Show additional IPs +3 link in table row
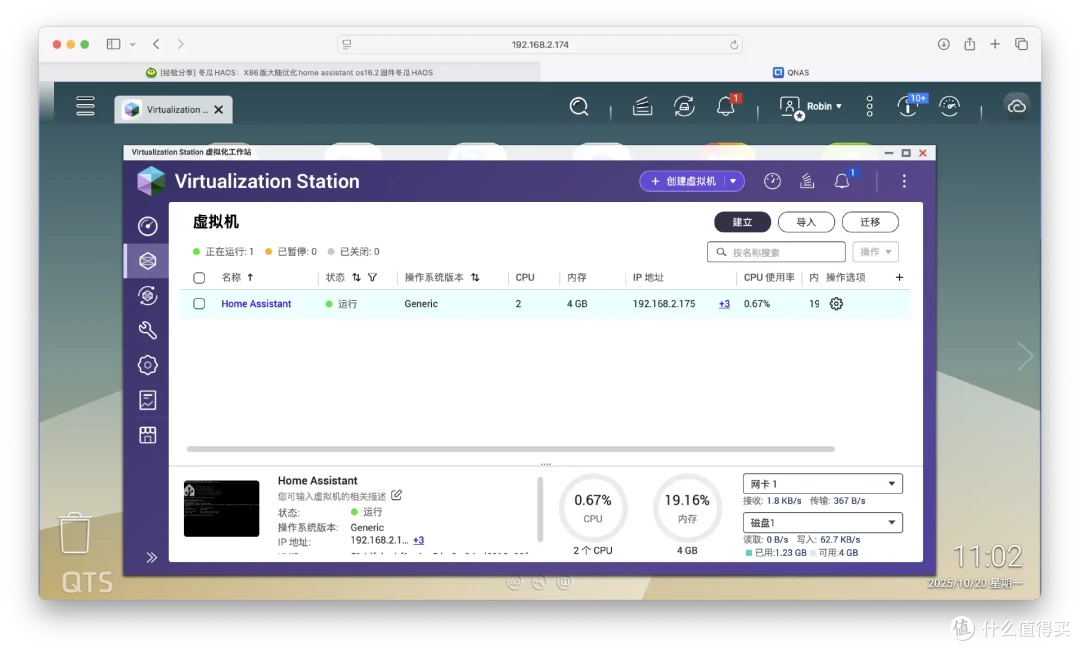1080x651 pixels. (724, 304)
